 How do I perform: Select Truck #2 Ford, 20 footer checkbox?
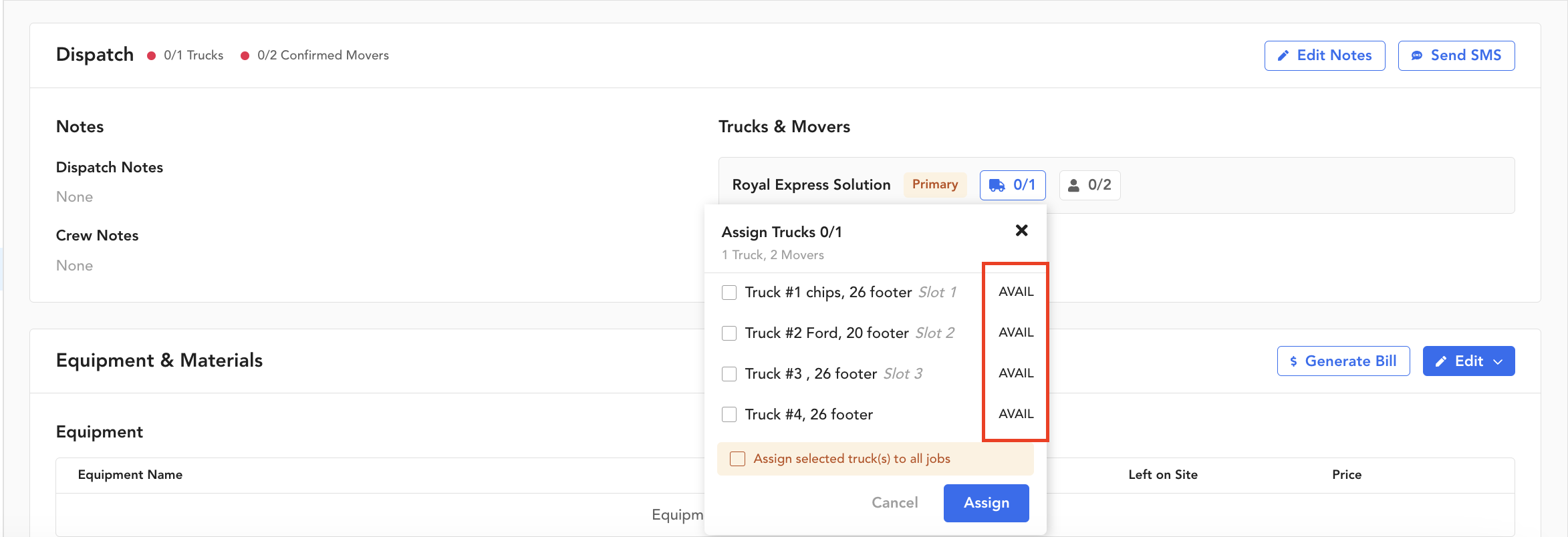729,333
